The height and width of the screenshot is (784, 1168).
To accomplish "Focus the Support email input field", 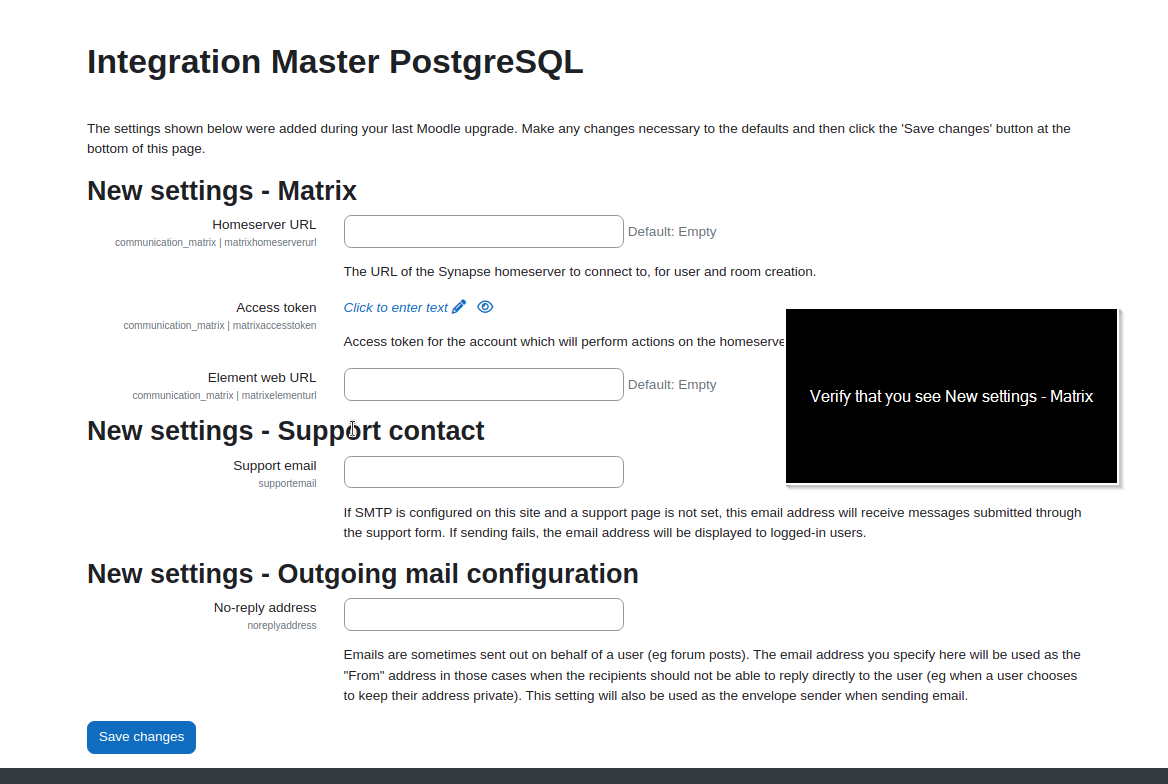I will point(483,472).
